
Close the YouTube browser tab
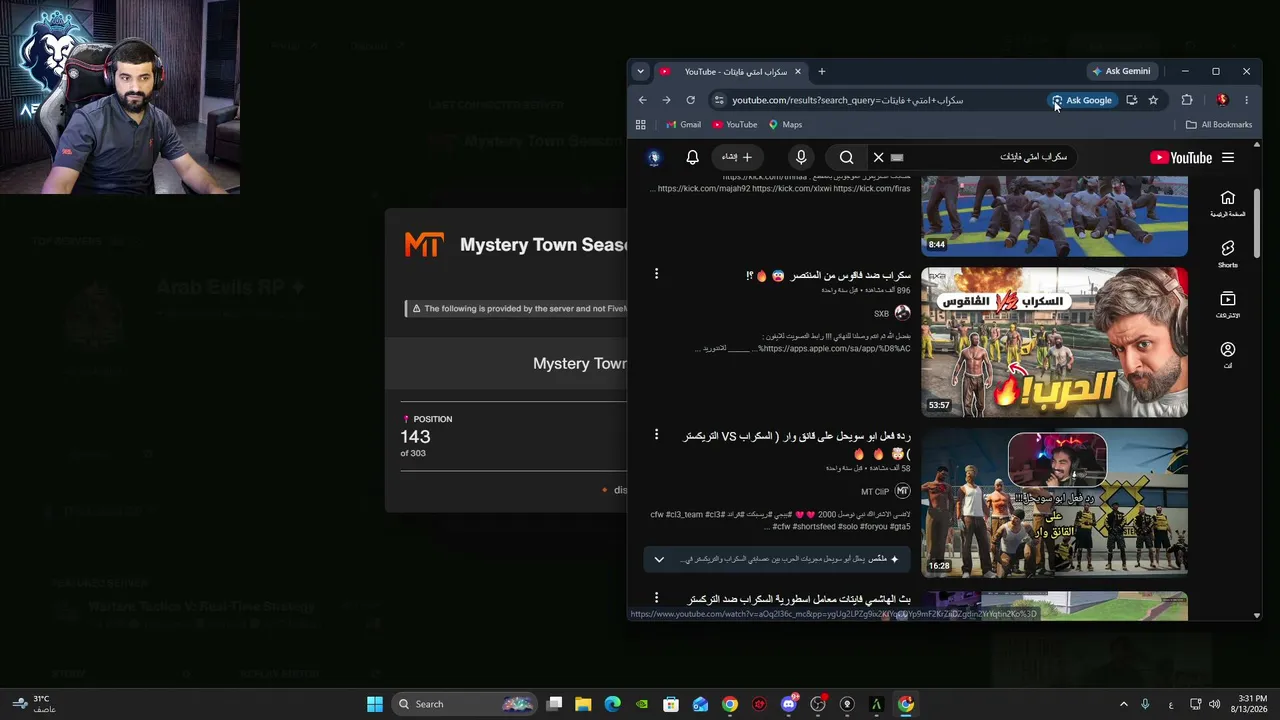pyautogui.click(x=797, y=72)
